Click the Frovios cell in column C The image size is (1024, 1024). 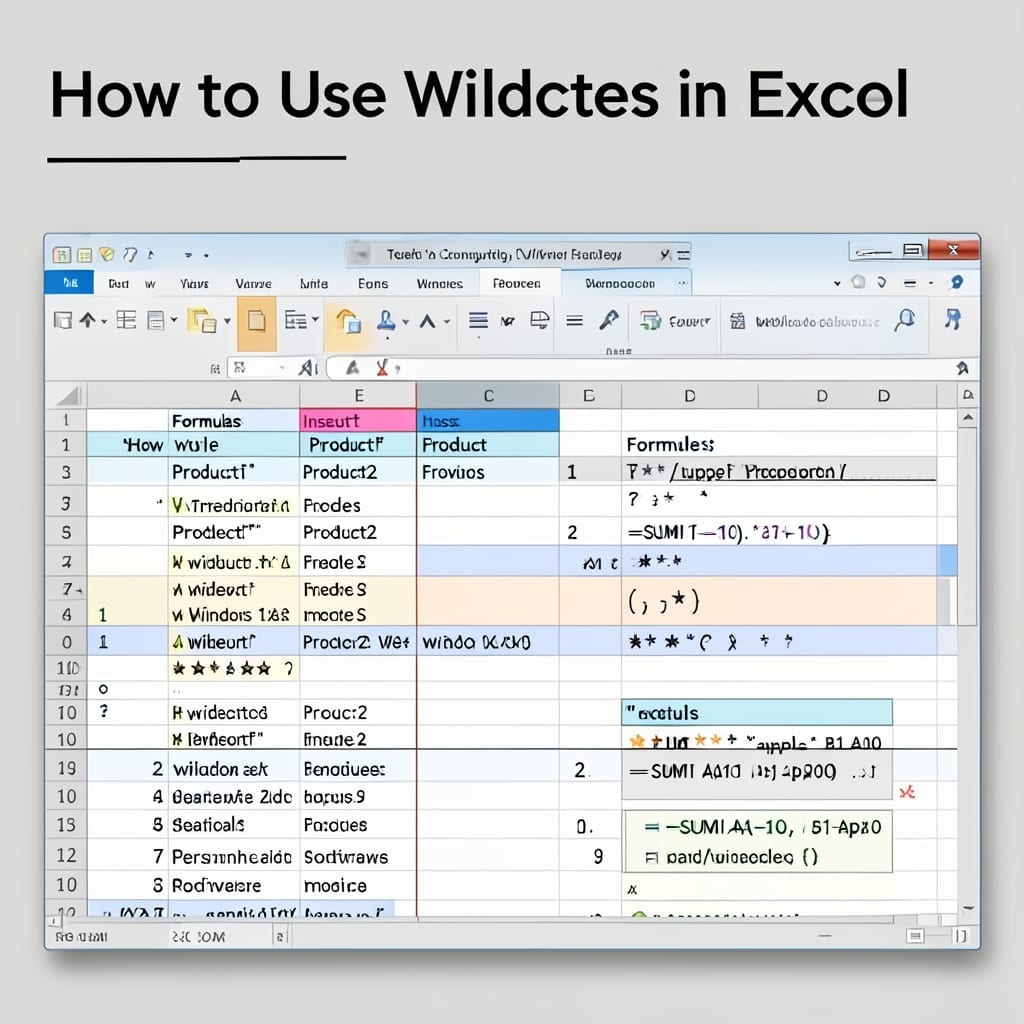point(488,472)
